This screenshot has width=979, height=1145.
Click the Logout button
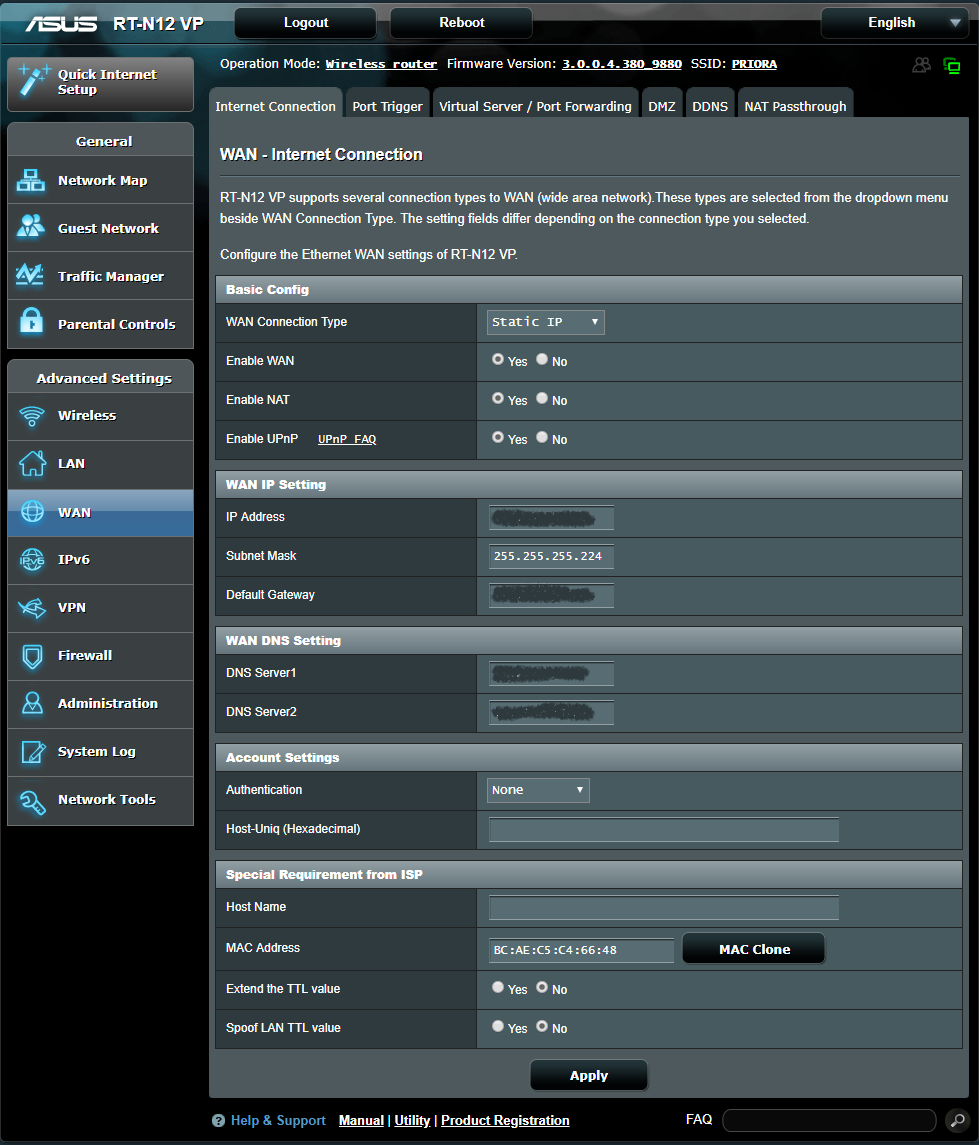pos(306,23)
